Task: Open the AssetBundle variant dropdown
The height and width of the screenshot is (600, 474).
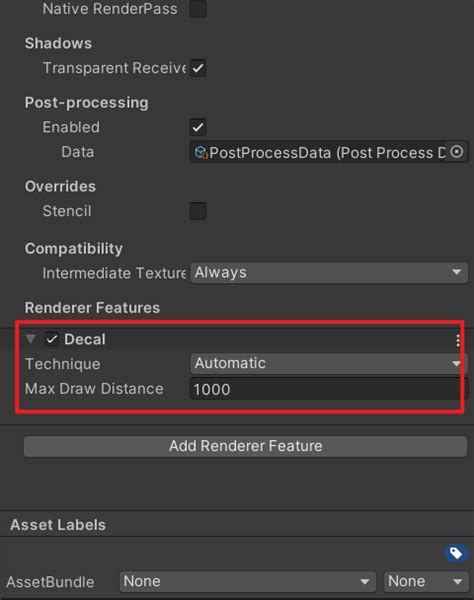Action: coord(426,582)
